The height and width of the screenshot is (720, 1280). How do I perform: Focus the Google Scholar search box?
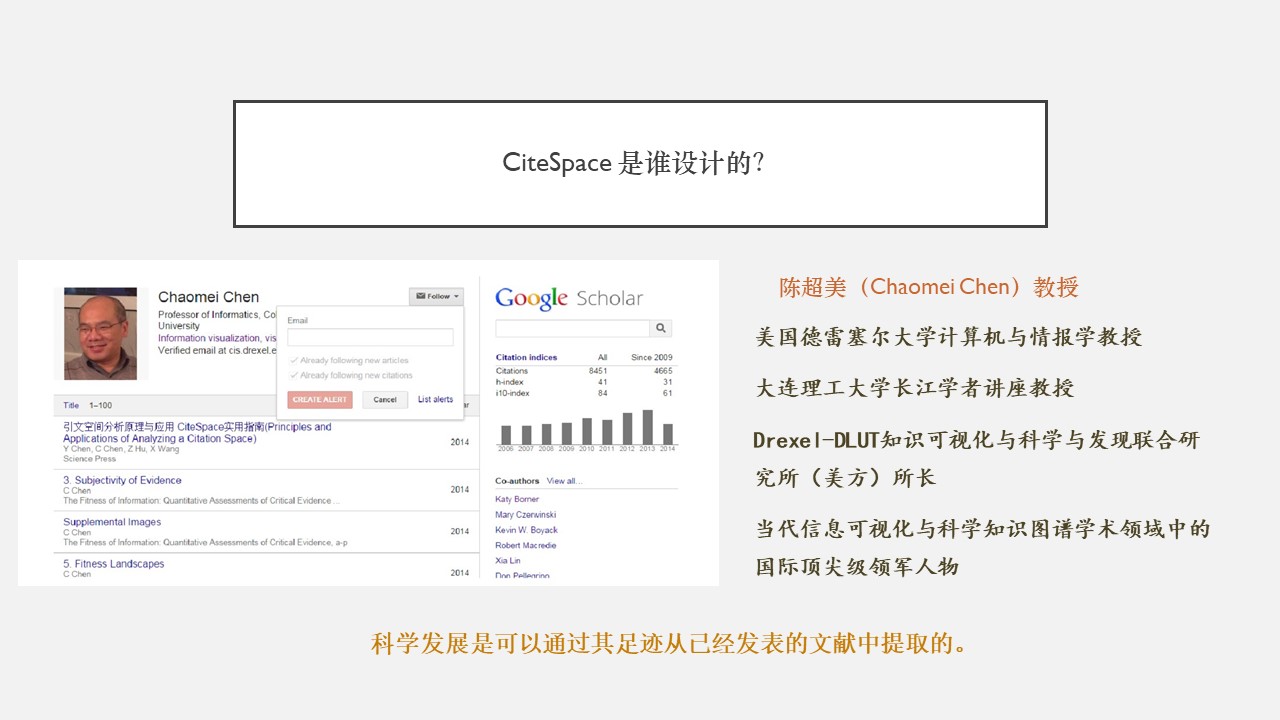(x=572, y=328)
